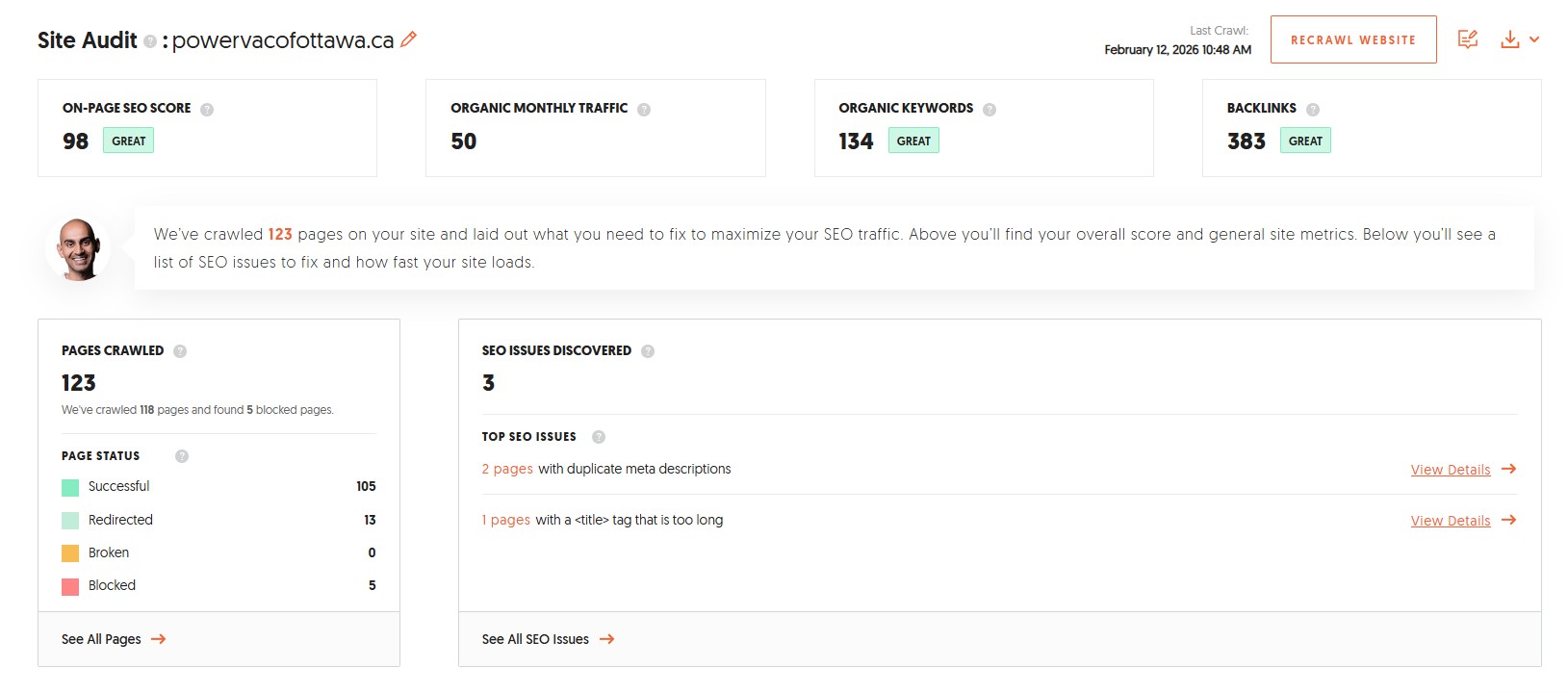Click help icon beside Organic Monthly Traffic
The width and height of the screenshot is (1568, 693).
tap(644, 110)
